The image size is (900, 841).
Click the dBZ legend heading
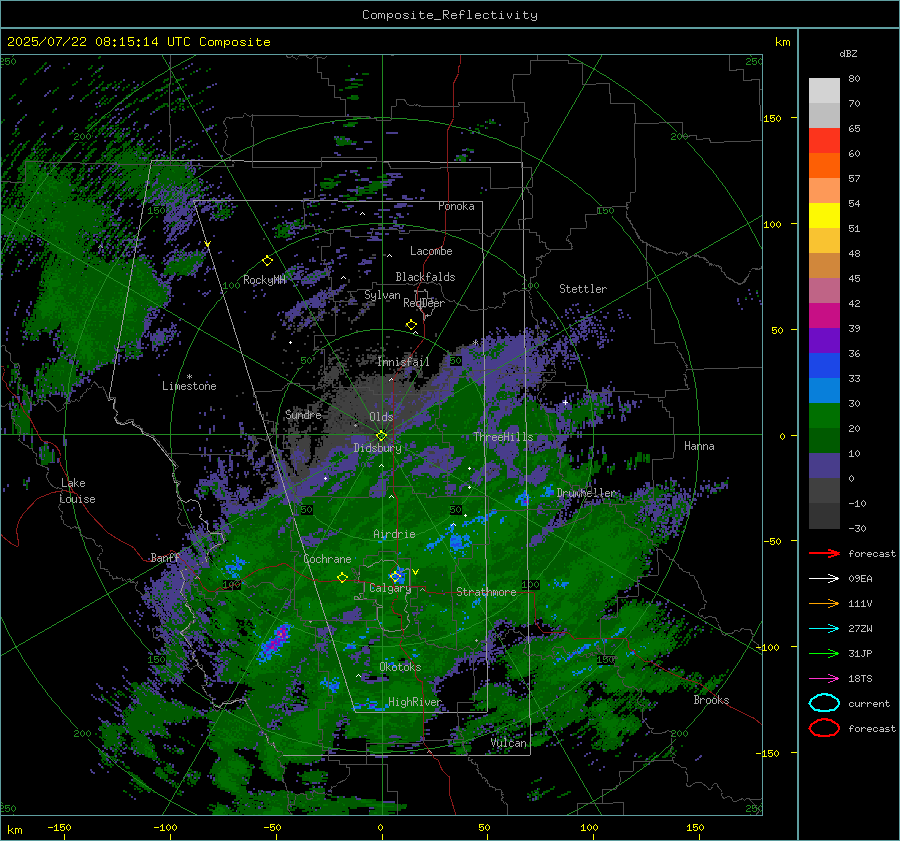click(x=848, y=53)
